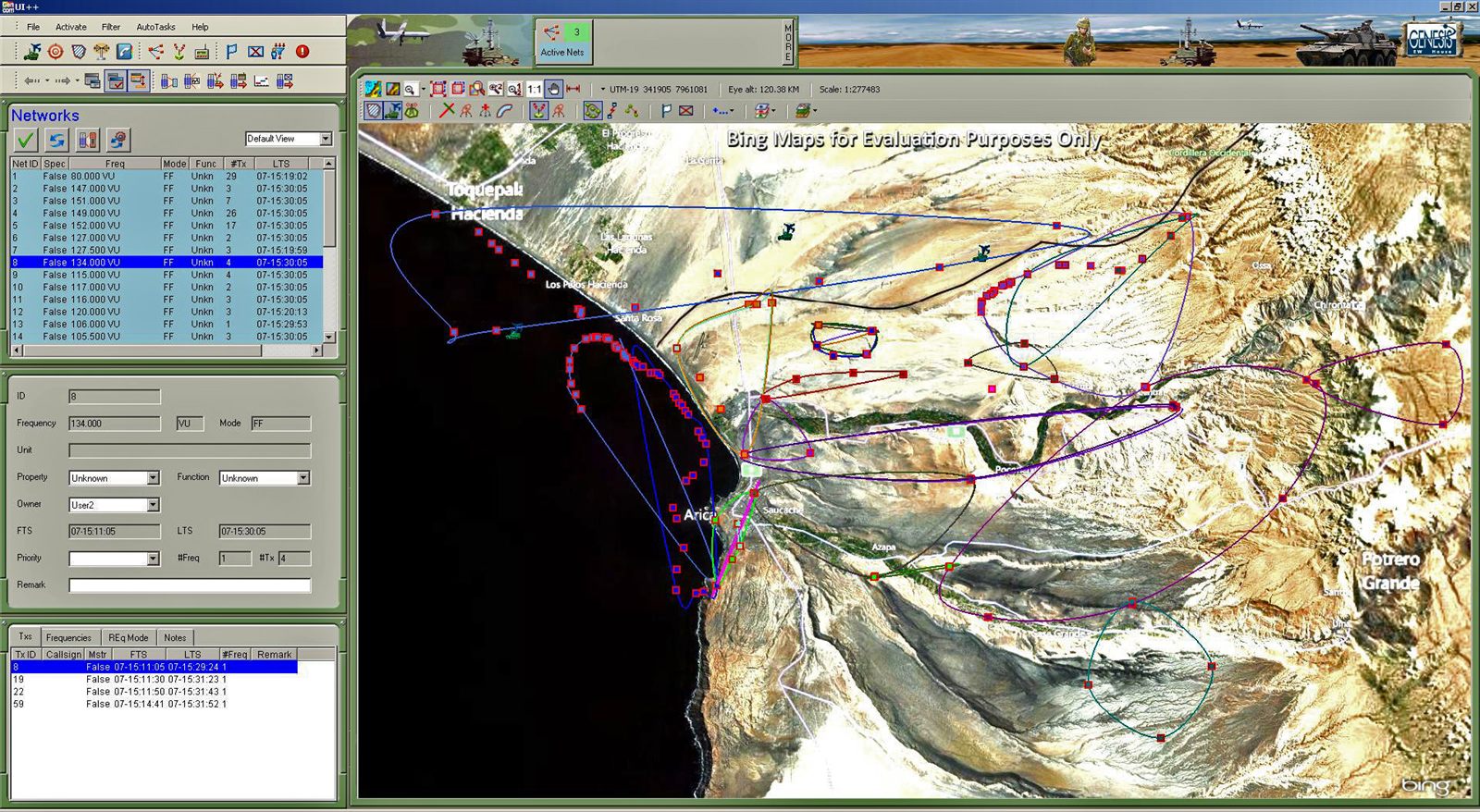
Task: Switch to the Frequencies tab
Action: tap(68, 637)
